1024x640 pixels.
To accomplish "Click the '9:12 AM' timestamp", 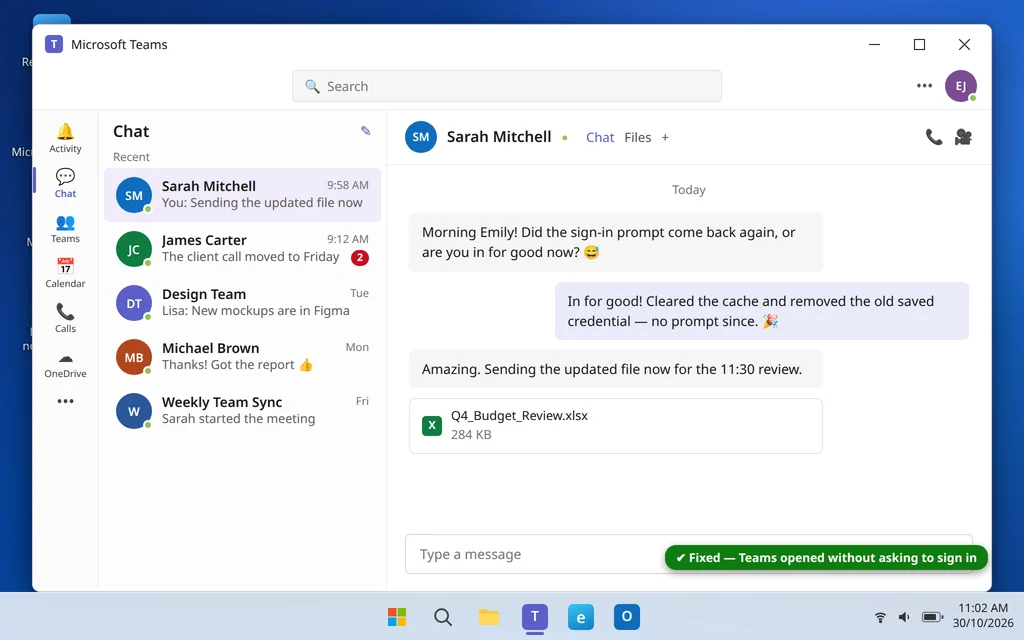I will pyautogui.click(x=348, y=239).
